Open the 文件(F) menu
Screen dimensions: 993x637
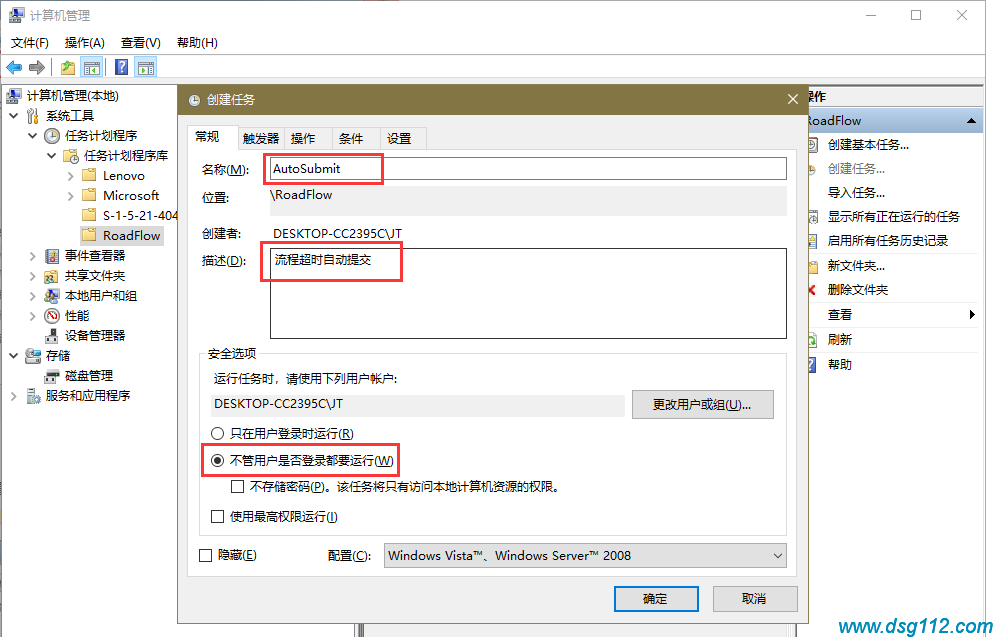pyautogui.click(x=29, y=42)
